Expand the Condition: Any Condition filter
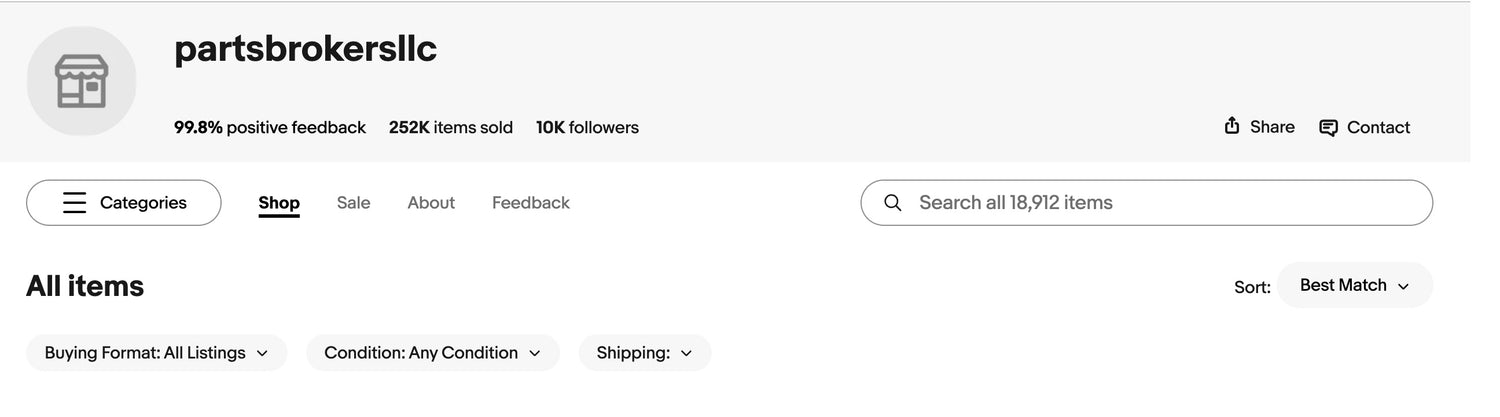The image size is (1500, 417). 432,353
